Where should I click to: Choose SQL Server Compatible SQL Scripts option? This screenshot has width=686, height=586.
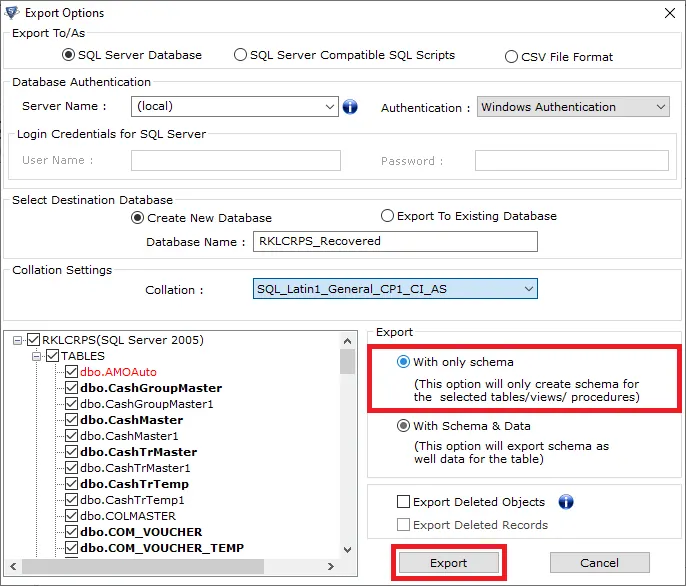241,55
